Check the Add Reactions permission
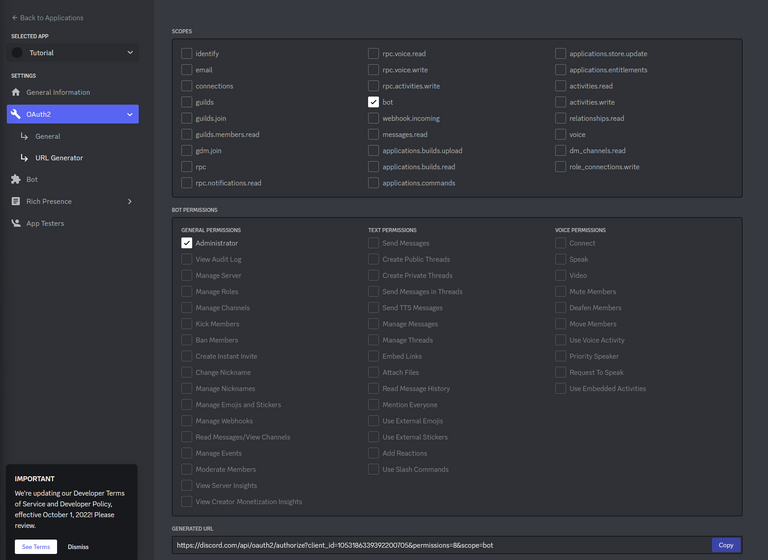The width and height of the screenshot is (768, 560). tap(373, 453)
